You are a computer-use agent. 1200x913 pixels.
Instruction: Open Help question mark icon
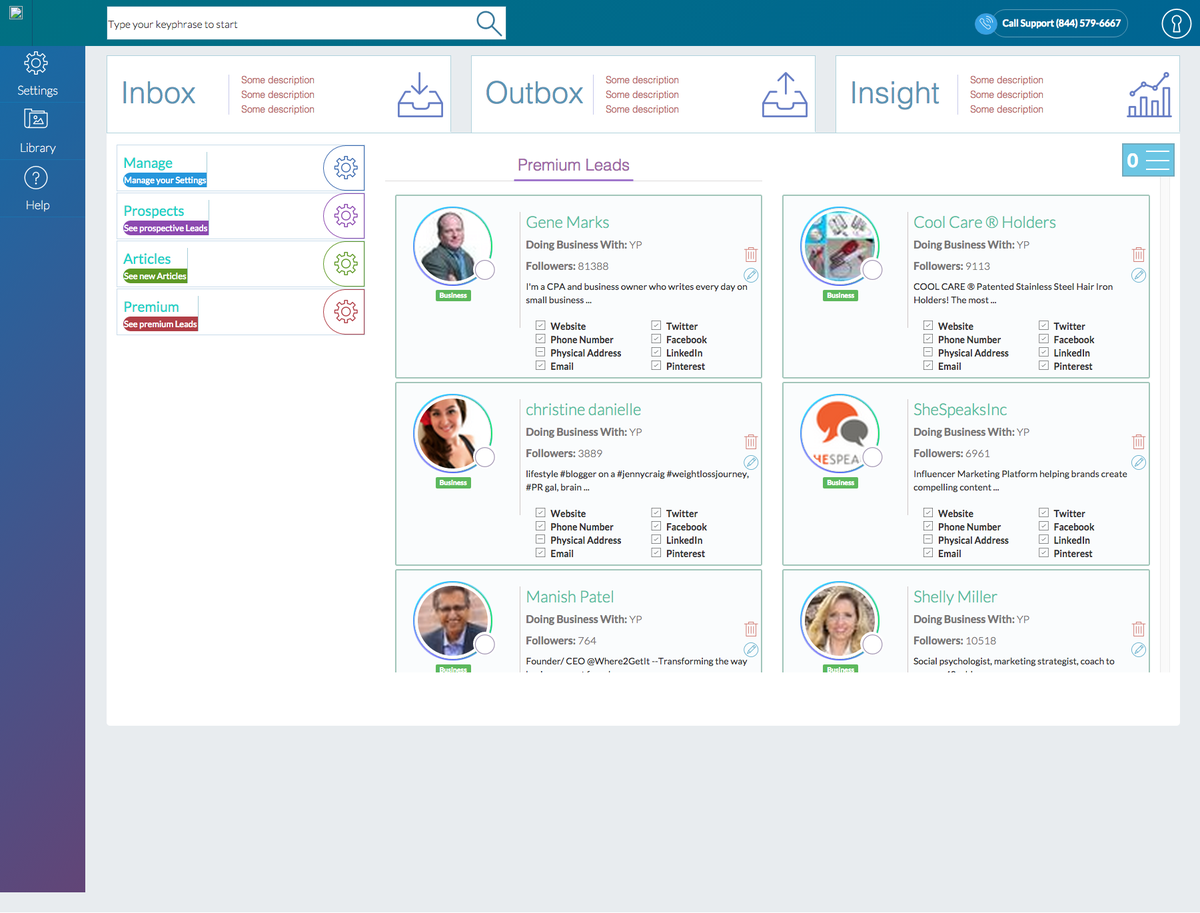tap(36, 178)
